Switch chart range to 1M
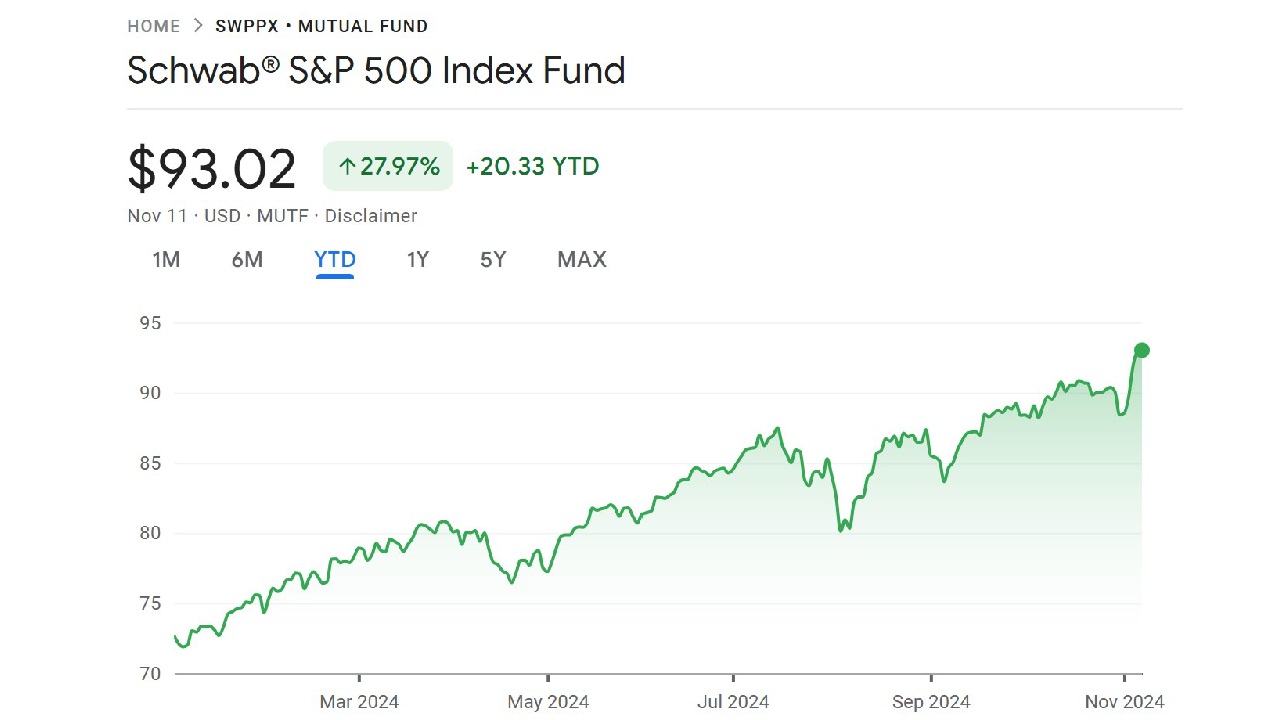1280x720 pixels. coord(166,260)
